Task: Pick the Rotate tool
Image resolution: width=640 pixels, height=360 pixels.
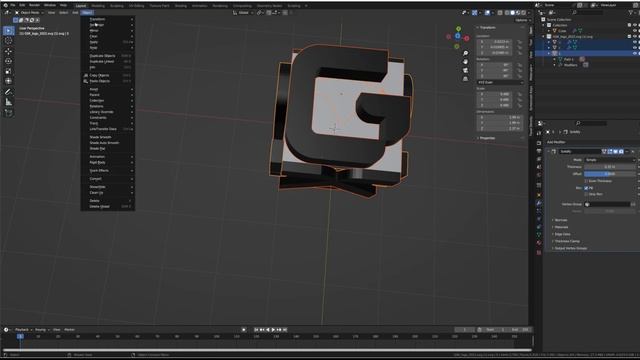Action: coord(8,61)
